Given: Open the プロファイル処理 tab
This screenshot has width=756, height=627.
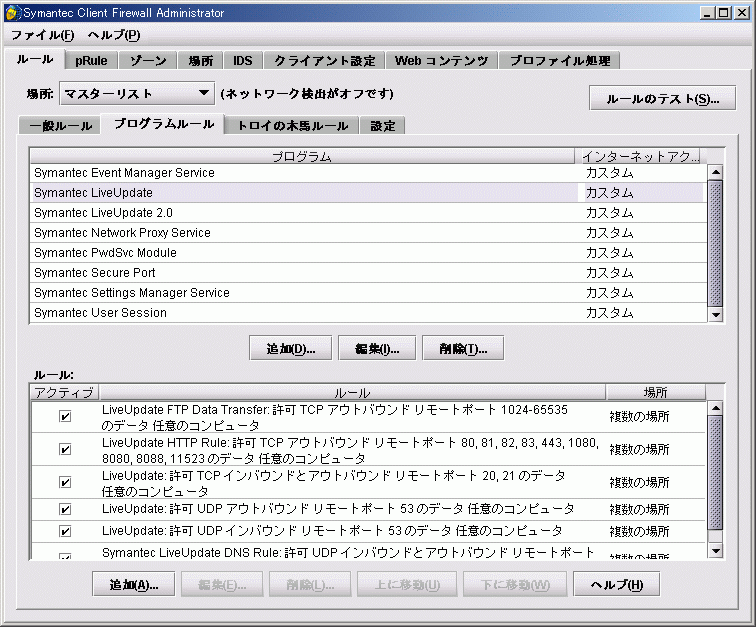Looking at the screenshot, I should [x=560, y=61].
